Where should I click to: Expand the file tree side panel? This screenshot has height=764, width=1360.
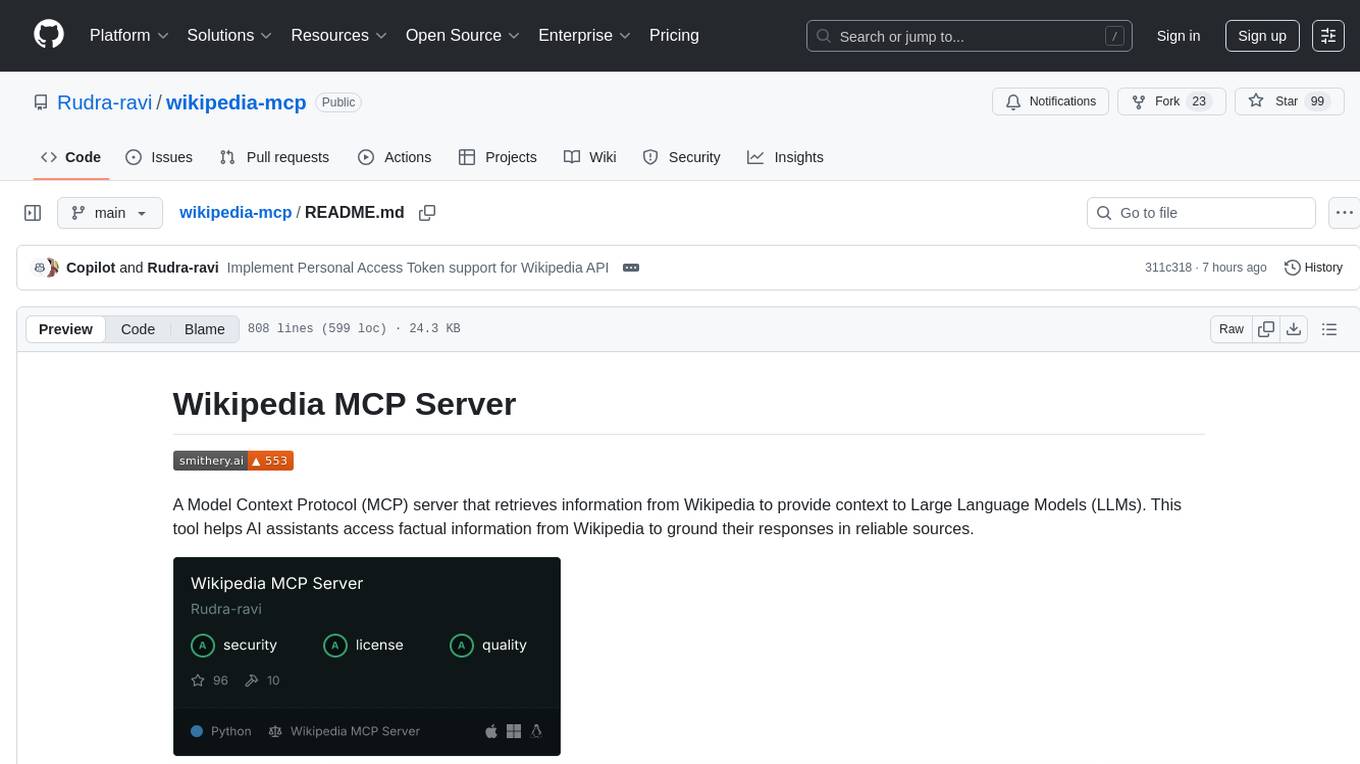click(33, 213)
